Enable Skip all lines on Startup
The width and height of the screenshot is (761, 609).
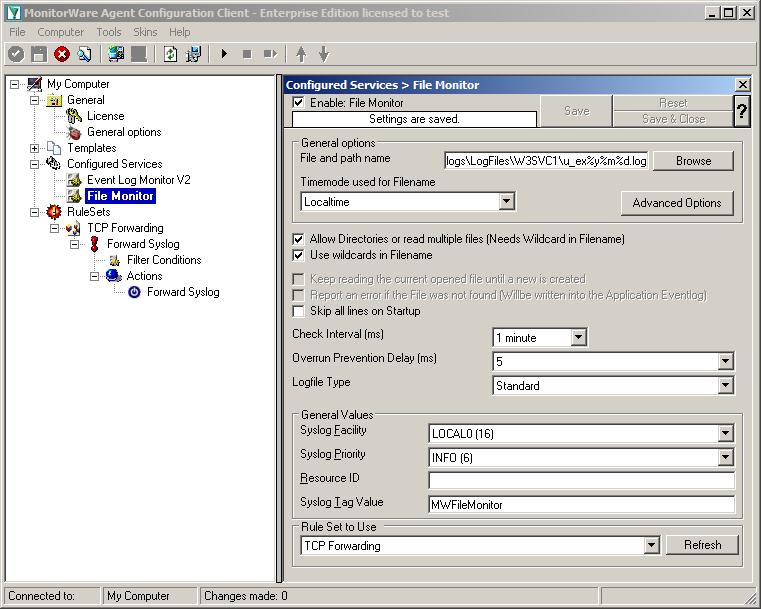298,311
